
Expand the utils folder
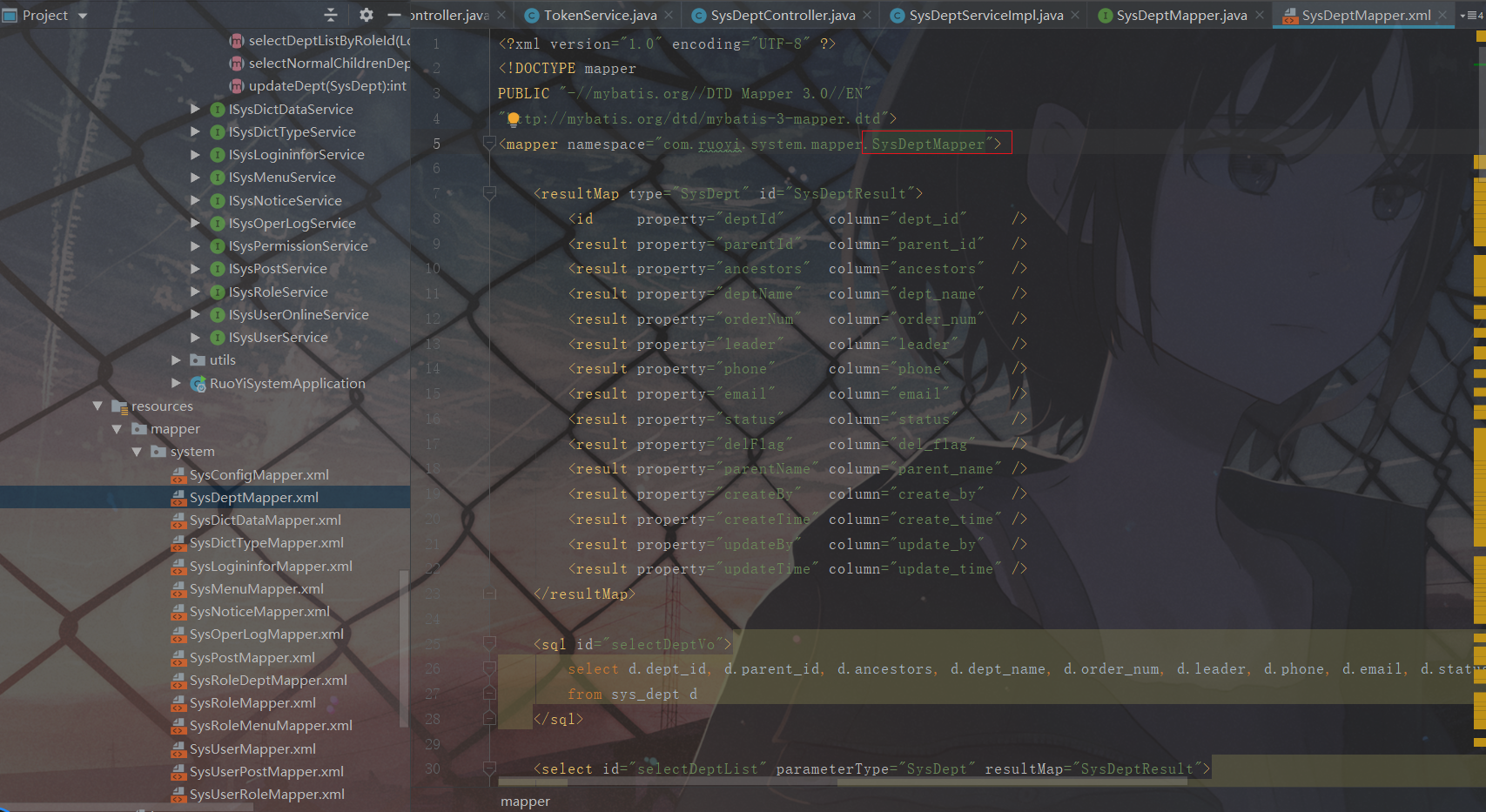176,359
